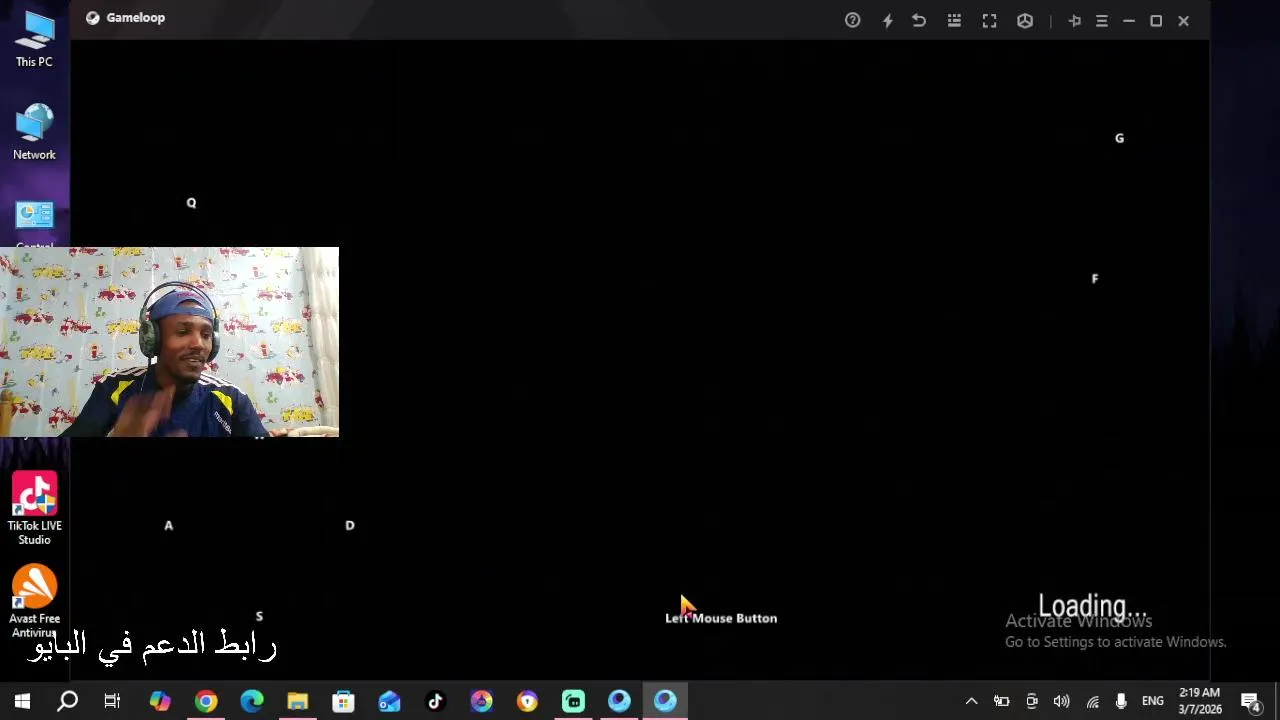Image resolution: width=1280 pixels, height=720 pixels.
Task: Open TikTok from the taskbar
Action: pos(436,701)
